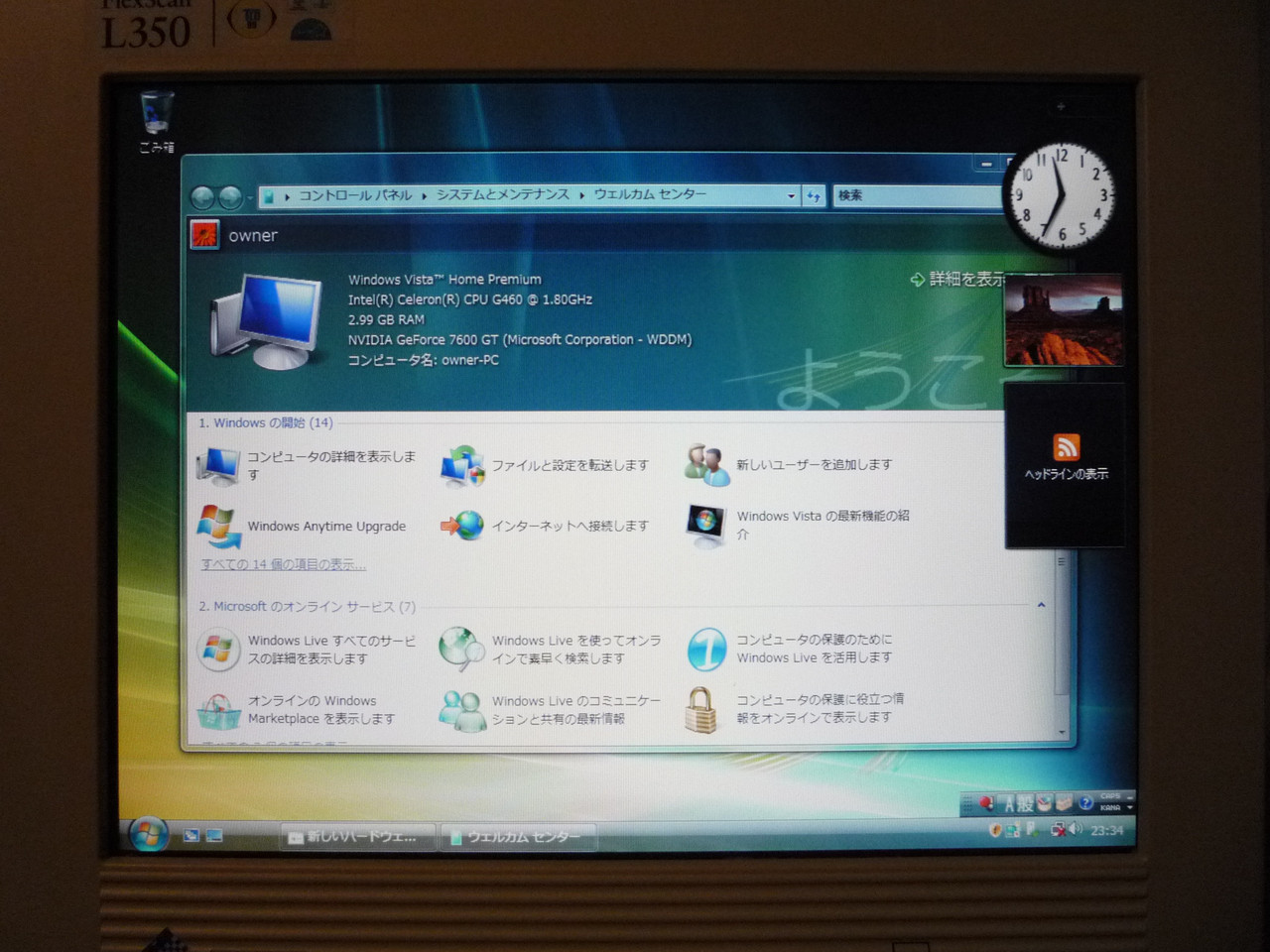This screenshot has width=1270, height=952.
Task: Open the Windows Marketplace basket icon
Action: pyautogui.click(x=218, y=710)
